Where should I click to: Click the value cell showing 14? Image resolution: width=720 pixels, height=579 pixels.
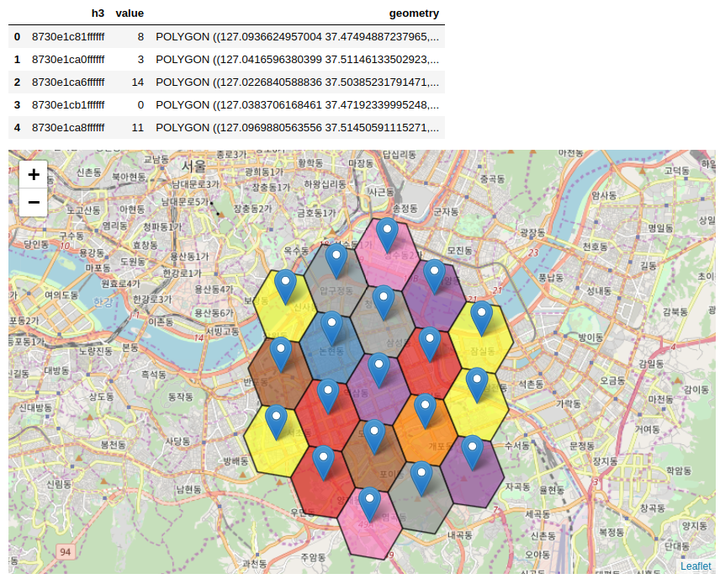point(138,82)
